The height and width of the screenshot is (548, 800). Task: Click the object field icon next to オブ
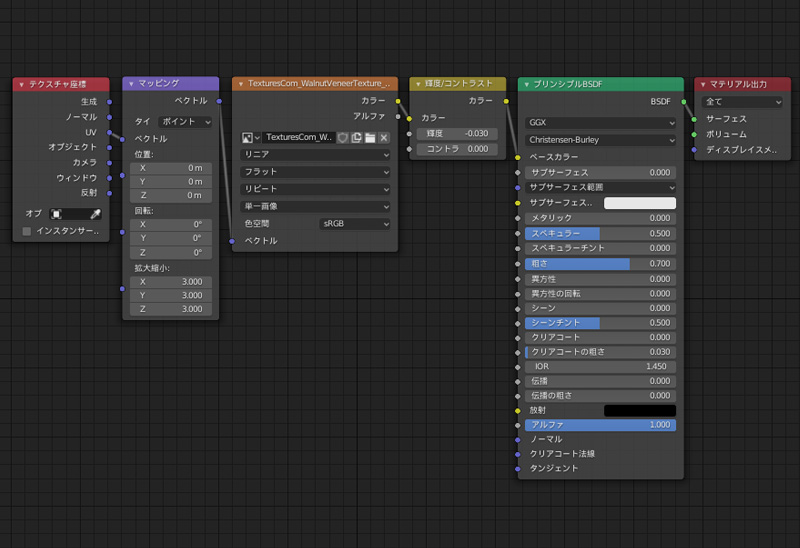click(x=57, y=214)
